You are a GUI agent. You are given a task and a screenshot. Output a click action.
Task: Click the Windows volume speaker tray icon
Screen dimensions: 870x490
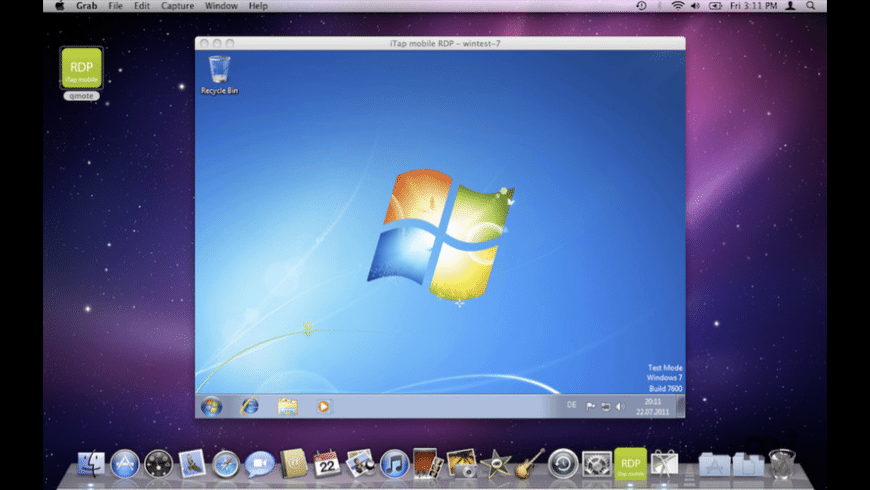pos(620,406)
